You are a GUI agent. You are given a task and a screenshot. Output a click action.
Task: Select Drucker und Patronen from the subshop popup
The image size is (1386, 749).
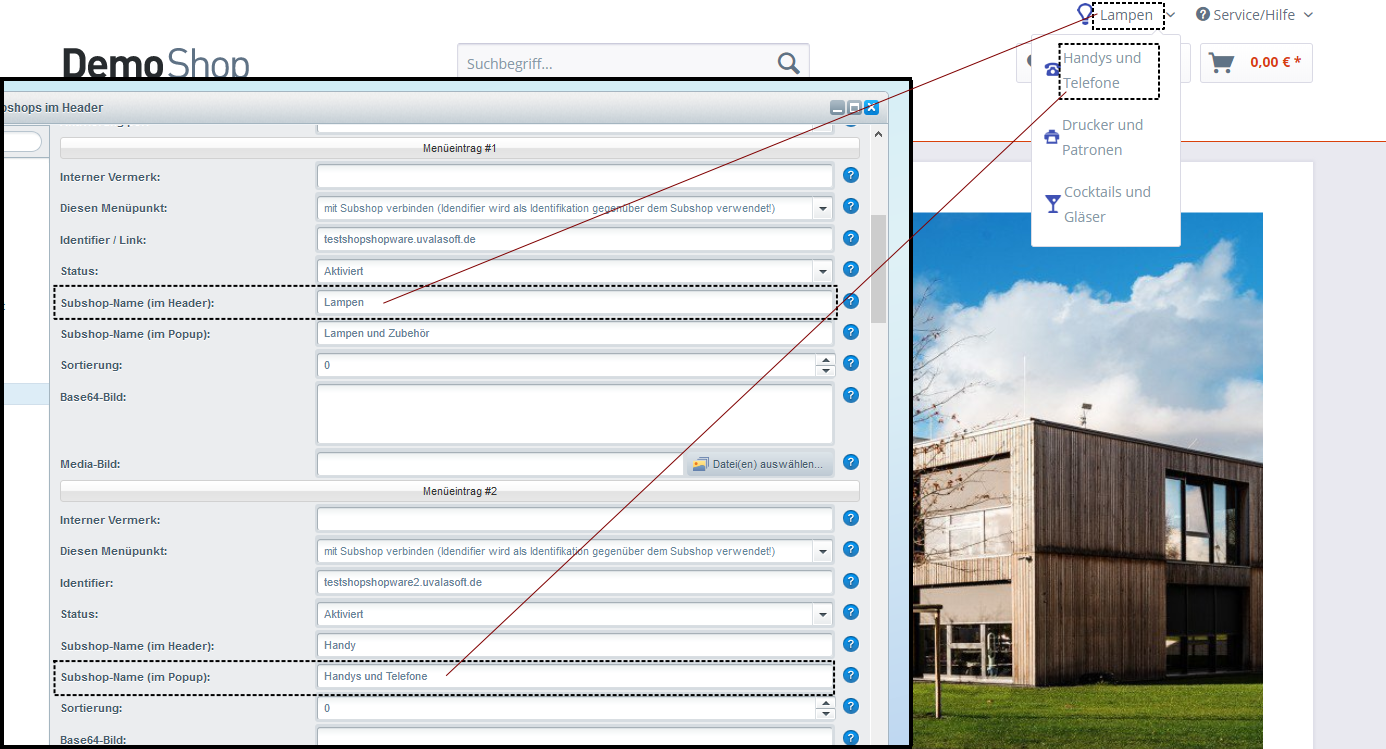tap(1102, 137)
